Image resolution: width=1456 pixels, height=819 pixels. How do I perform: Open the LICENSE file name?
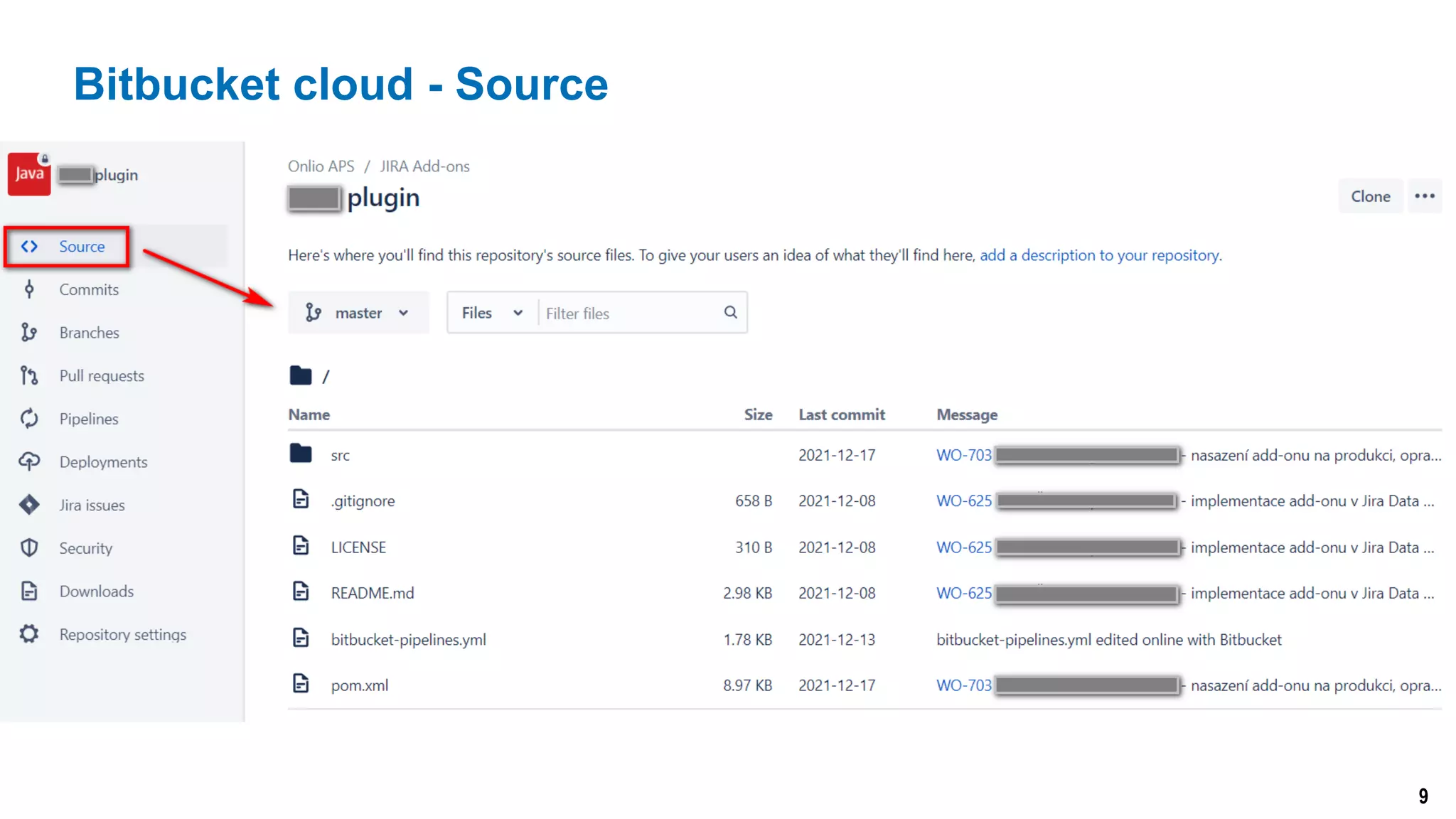(358, 547)
